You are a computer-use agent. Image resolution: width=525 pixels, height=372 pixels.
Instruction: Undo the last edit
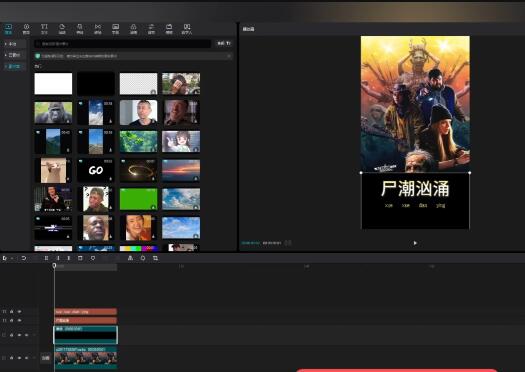point(24,258)
